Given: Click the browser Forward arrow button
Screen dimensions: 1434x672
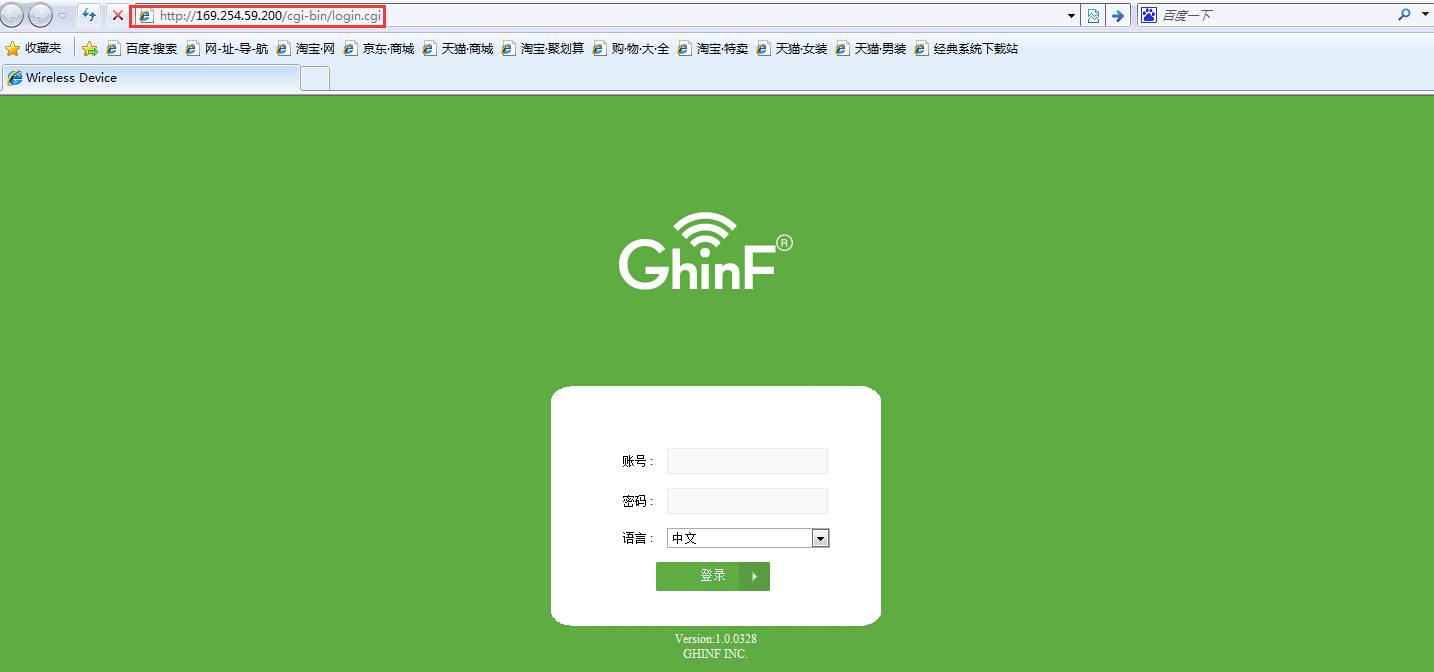Looking at the screenshot, I should (40, 15).
